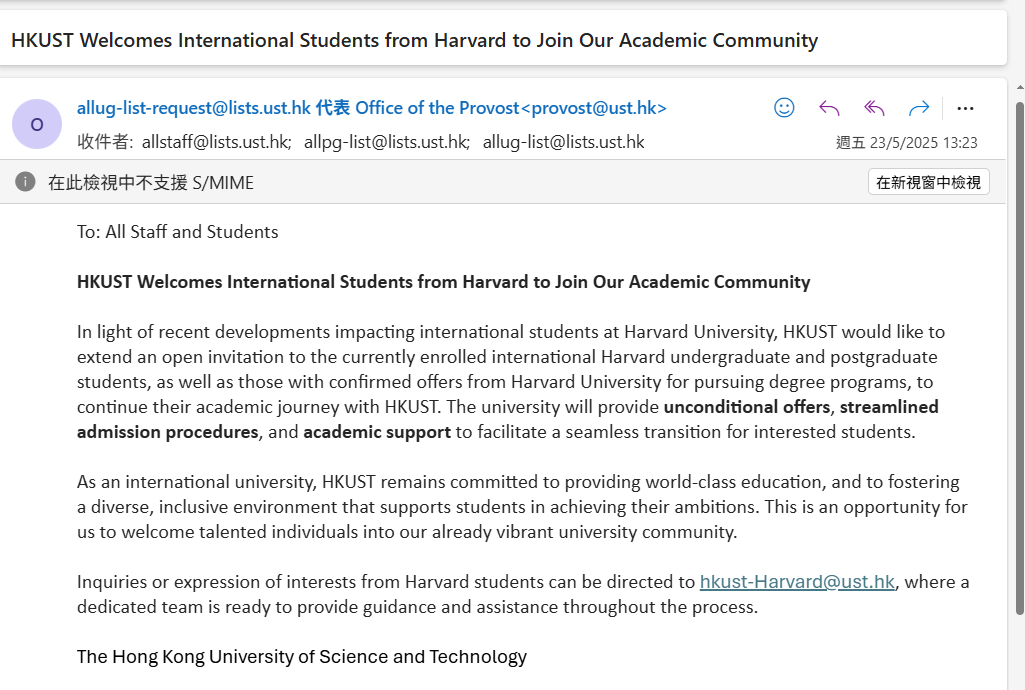This screenshot has width=1025, height=690.
Task: Click the 在新視窗中檢視 button
Action: 928,182
